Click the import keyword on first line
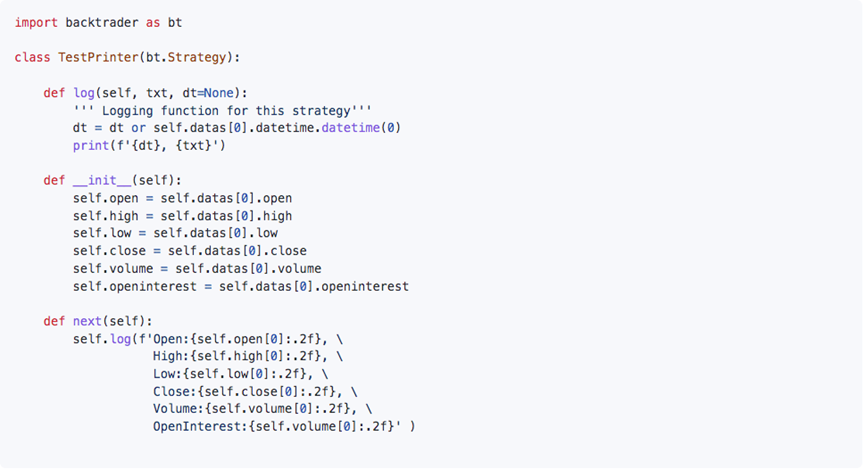Screen dimensions: 865x469 pos(36,23)
